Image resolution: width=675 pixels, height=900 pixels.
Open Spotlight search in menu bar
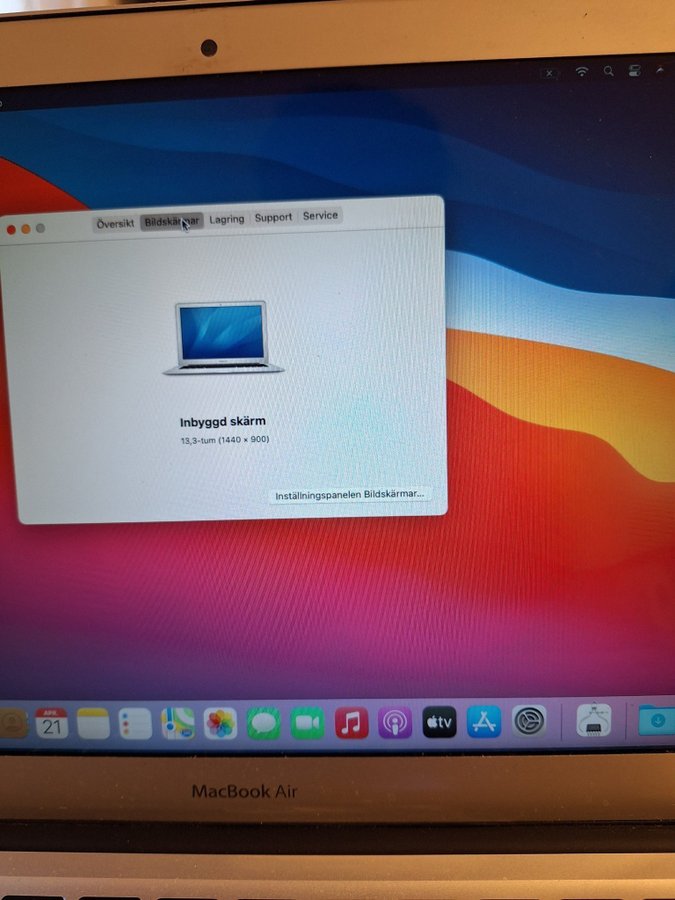pyautogui.click(x=608, y=71)
